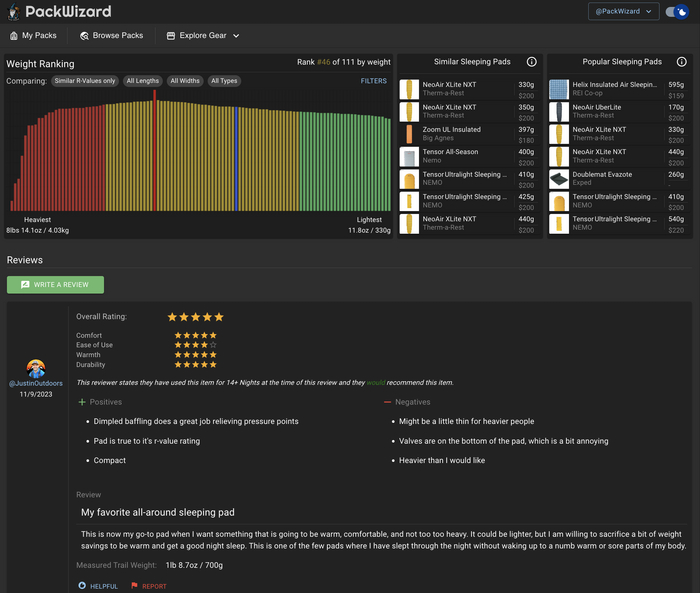Screen dimensions: 700x593
Task: Expand the Explore Gear dropdown
Action: 203,36
